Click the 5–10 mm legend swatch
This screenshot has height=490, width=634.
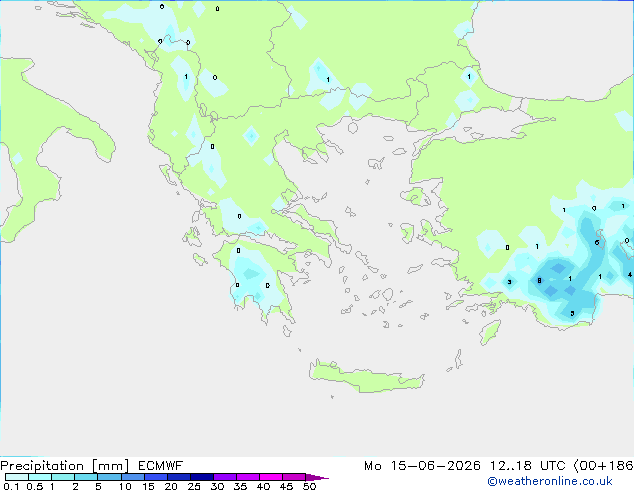point(109,477)
